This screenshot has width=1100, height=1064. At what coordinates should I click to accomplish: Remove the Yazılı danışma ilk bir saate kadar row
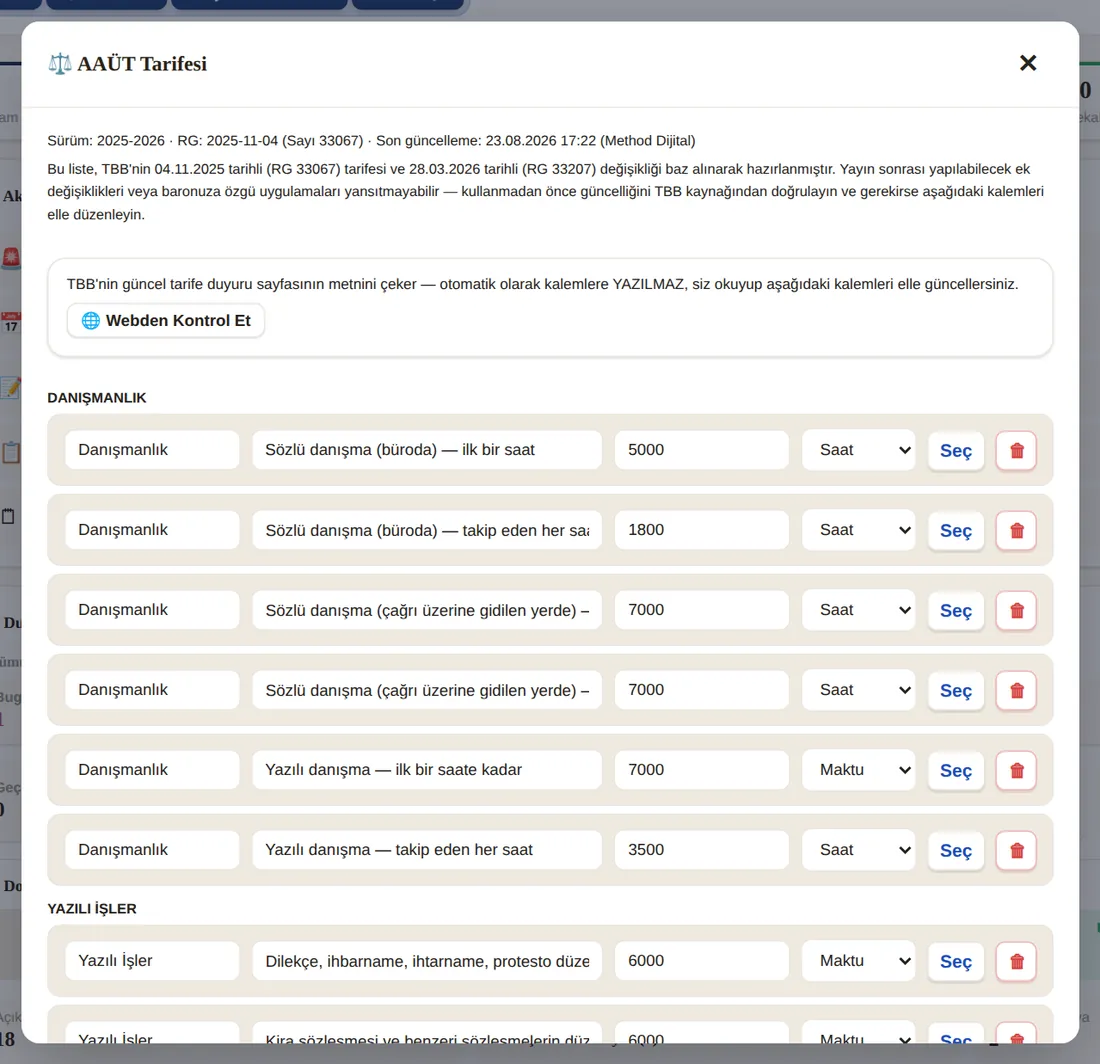(1016, 770)
